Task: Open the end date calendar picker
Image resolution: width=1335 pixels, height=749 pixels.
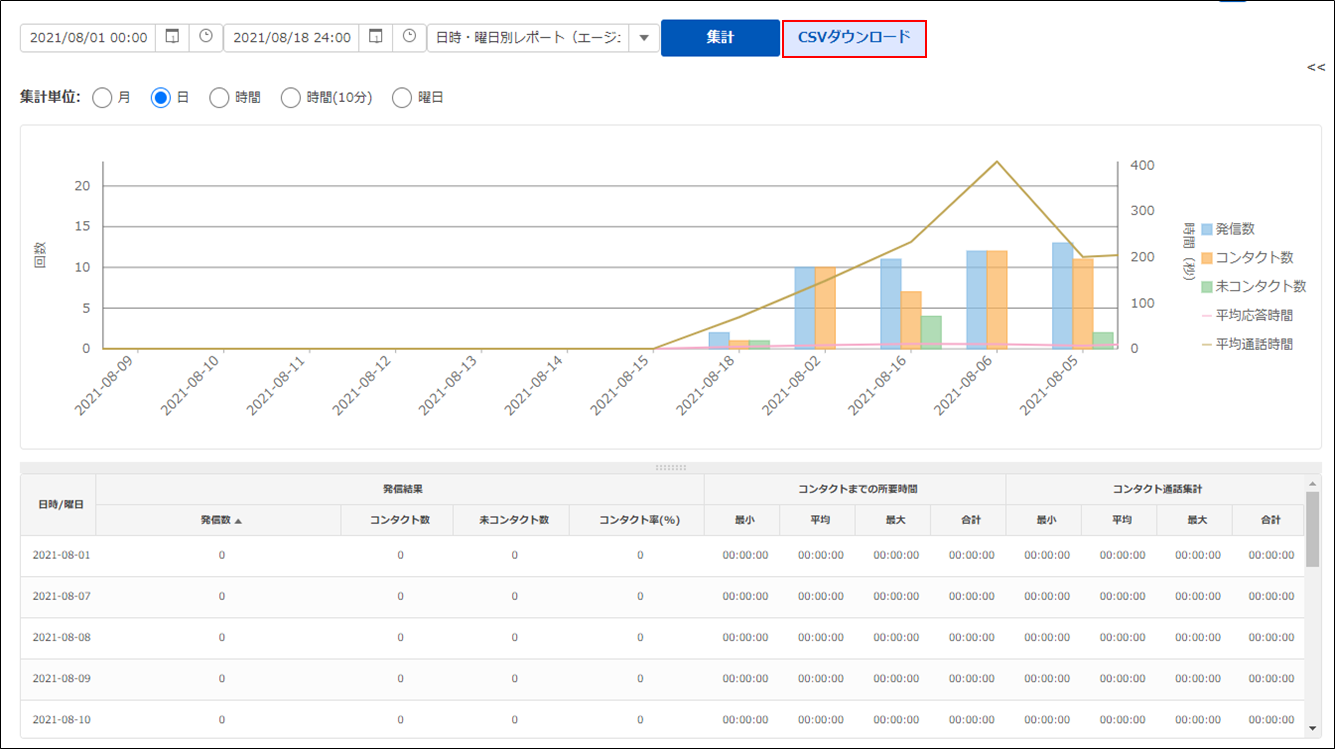Action: [375, 38]
